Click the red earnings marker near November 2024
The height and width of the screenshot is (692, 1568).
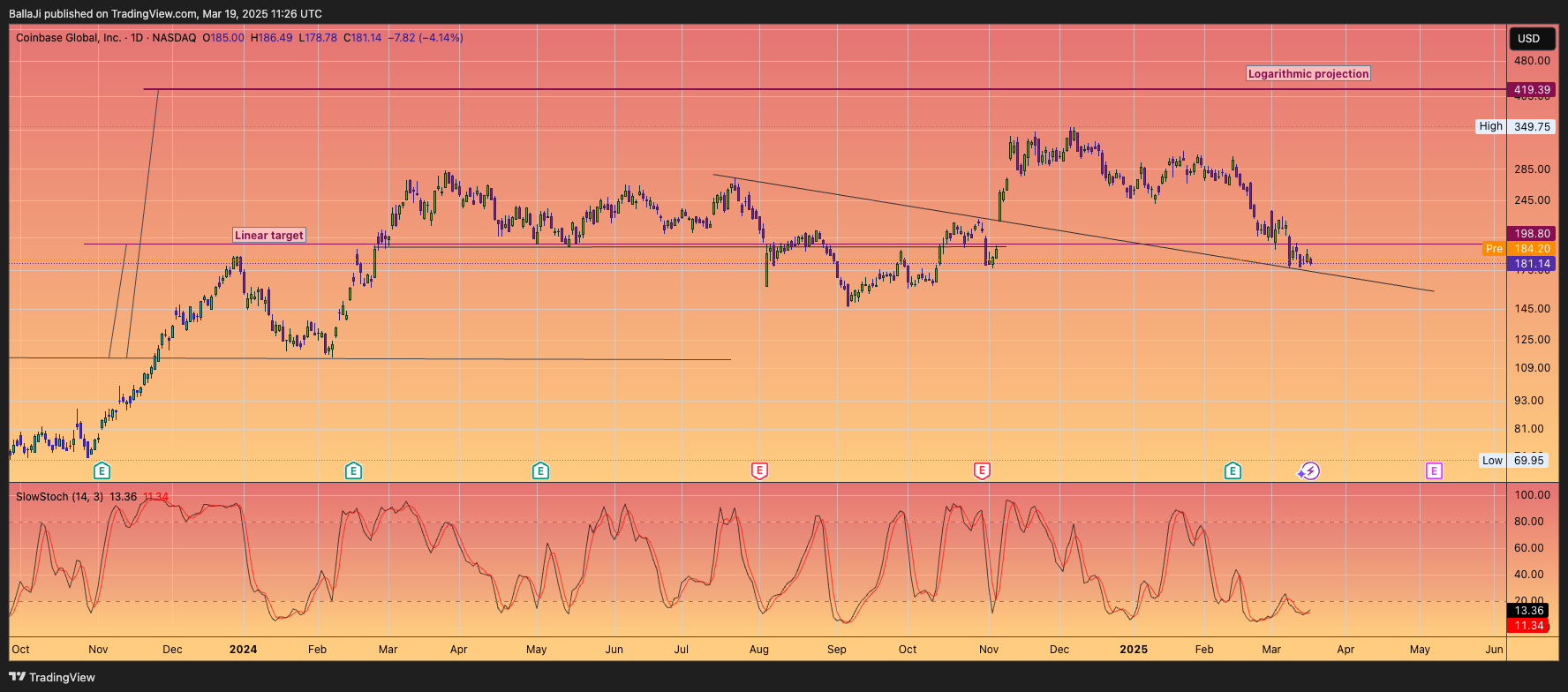tap(982, 471)
